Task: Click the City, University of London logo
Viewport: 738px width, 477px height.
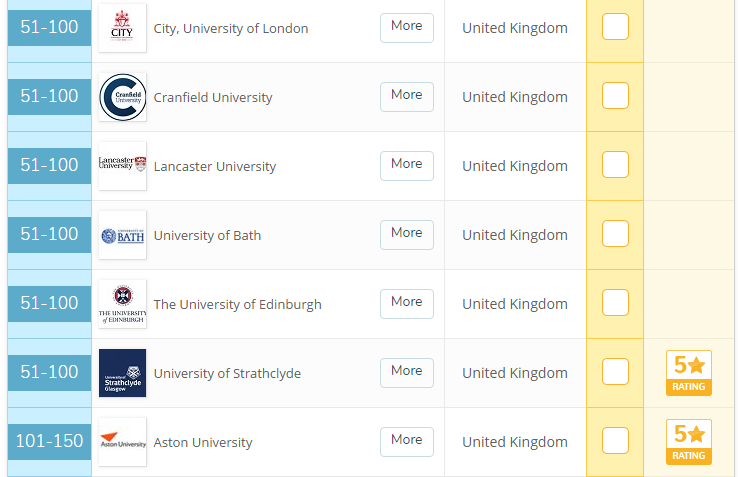Action: point(122,28)
